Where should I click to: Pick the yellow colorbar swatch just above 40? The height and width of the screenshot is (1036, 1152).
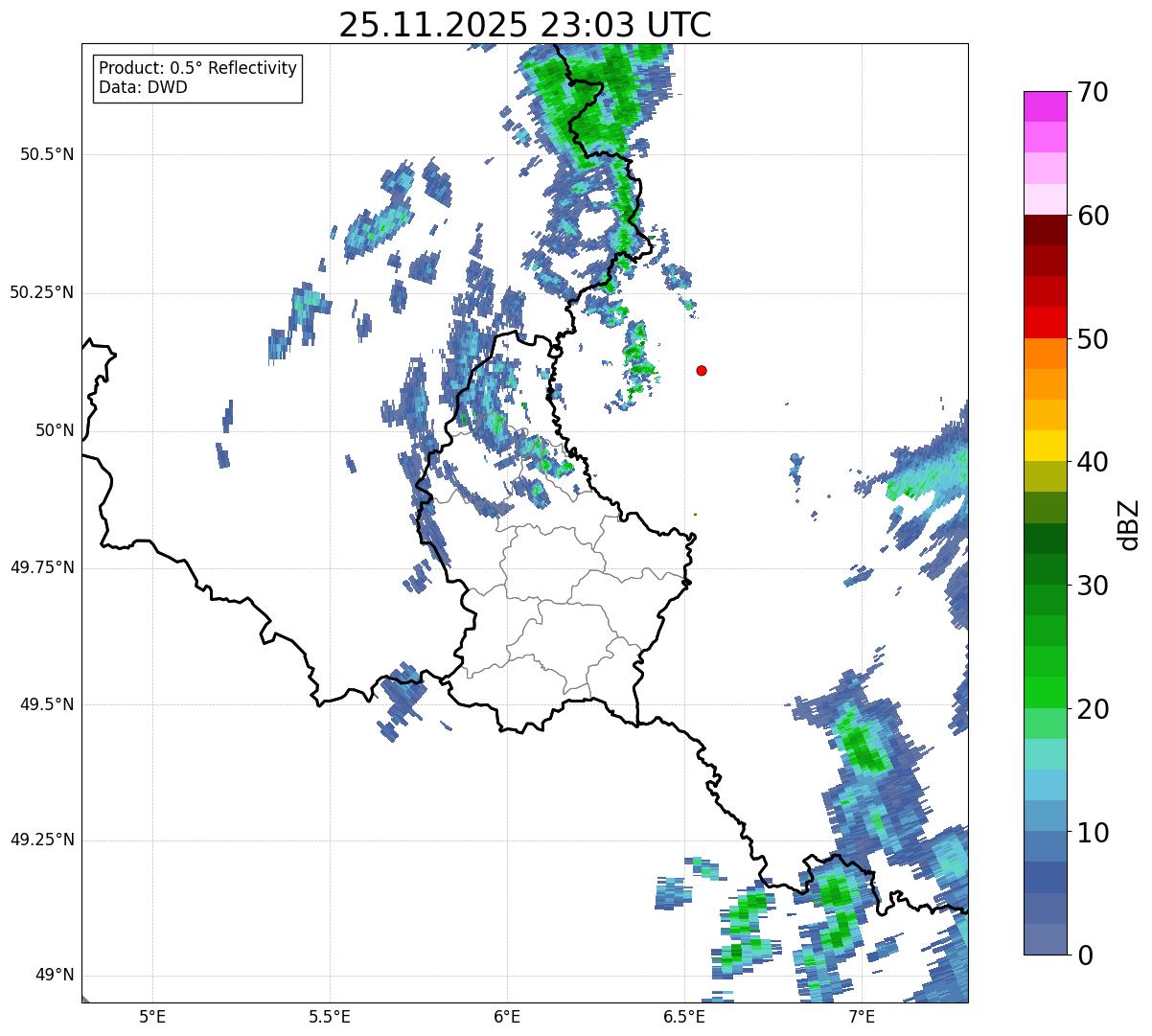coord(1046,446)
